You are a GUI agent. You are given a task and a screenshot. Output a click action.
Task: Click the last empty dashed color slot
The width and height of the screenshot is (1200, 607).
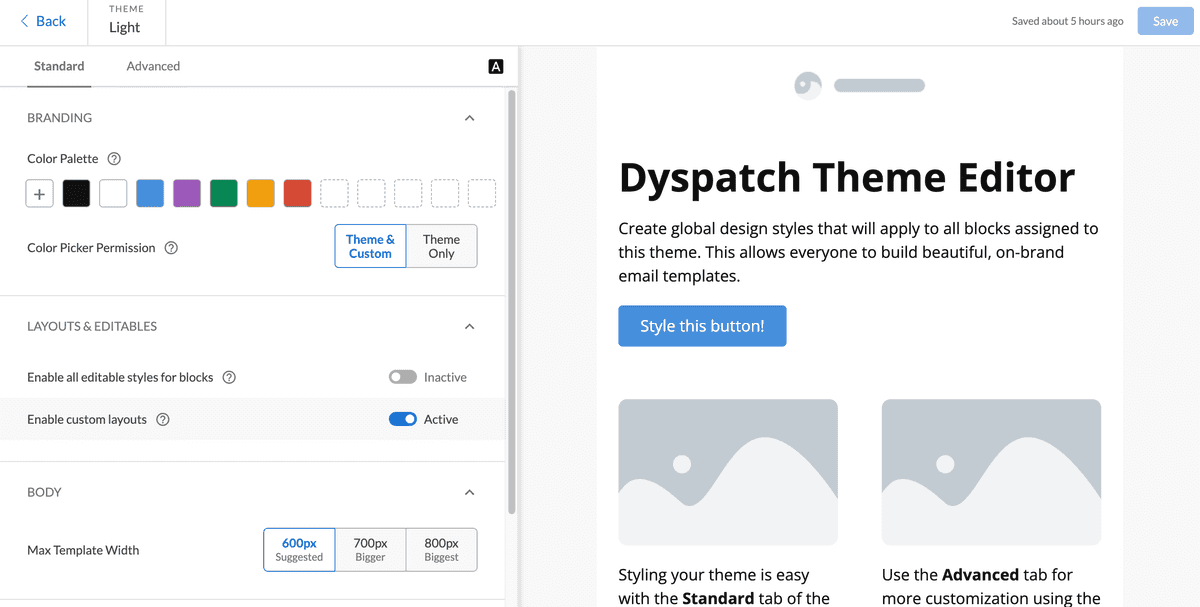click(482, 194)
